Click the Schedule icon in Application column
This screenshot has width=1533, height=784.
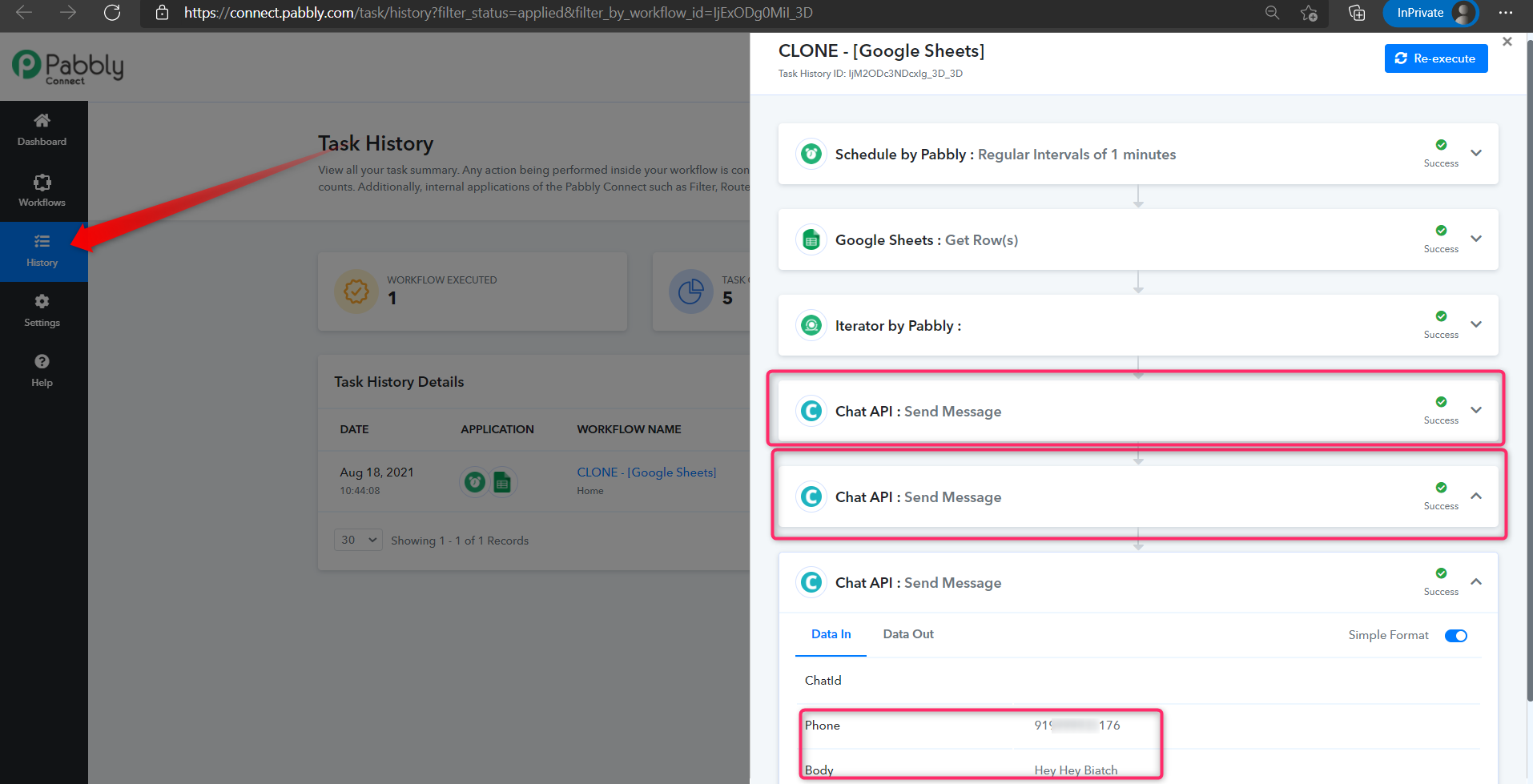click(x=475, y=482)
